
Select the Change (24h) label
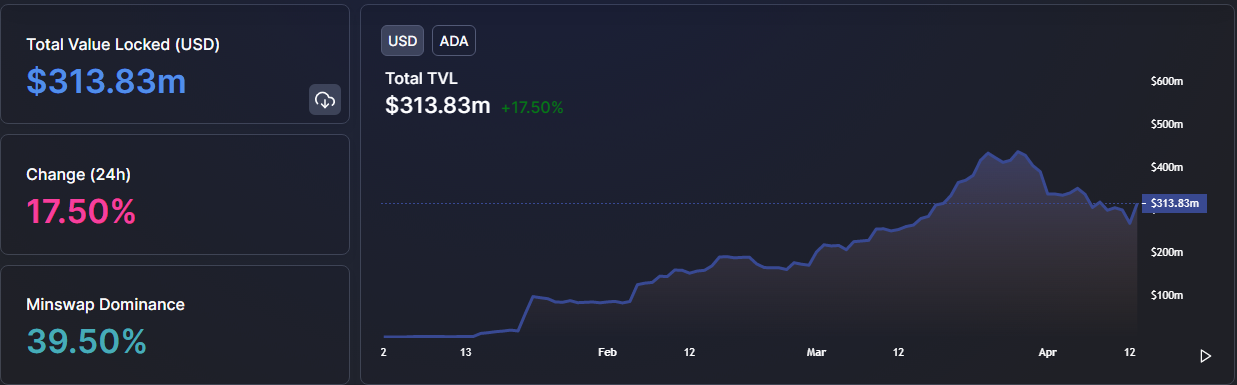coord(79,174)
